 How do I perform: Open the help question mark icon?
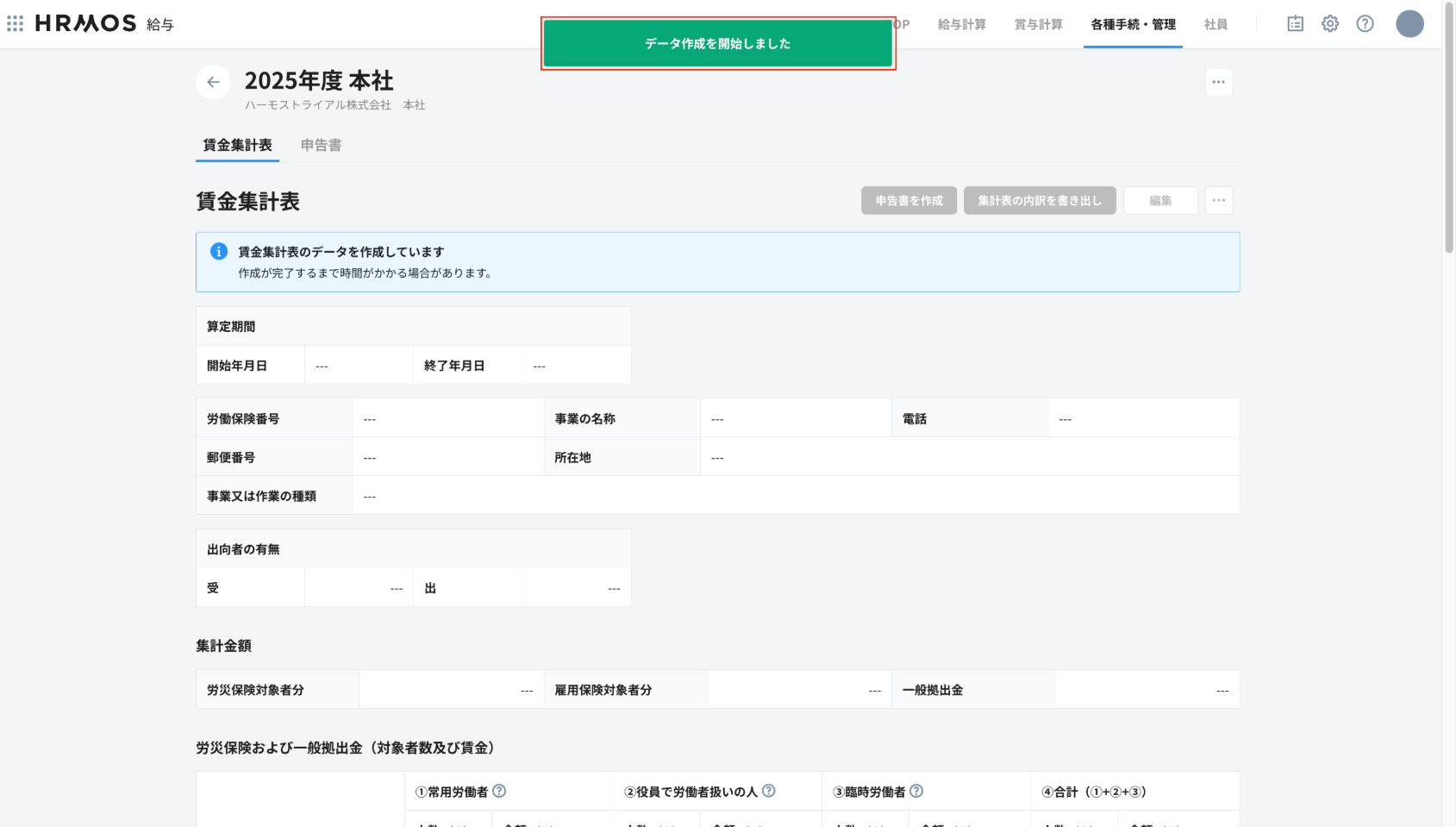[1365, 23]
